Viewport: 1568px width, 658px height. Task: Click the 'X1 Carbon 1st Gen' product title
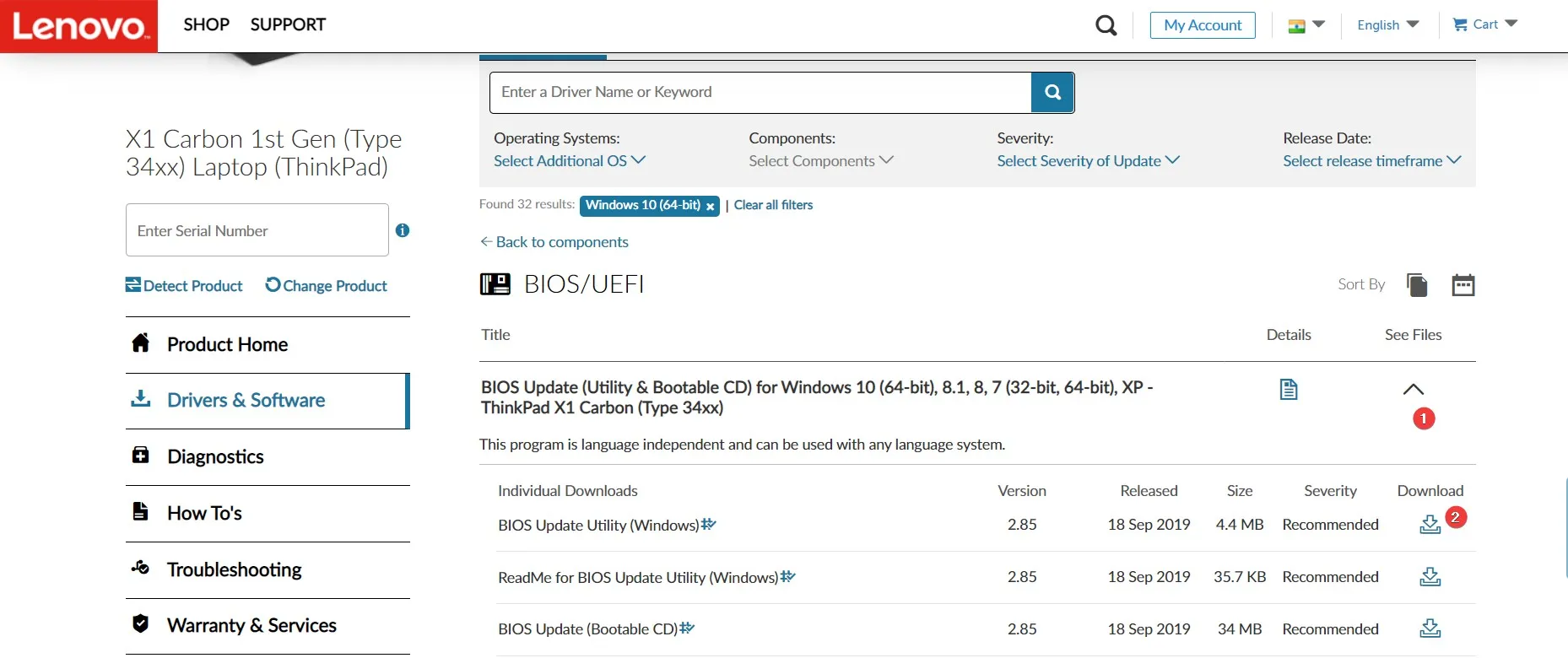point(264,153)
